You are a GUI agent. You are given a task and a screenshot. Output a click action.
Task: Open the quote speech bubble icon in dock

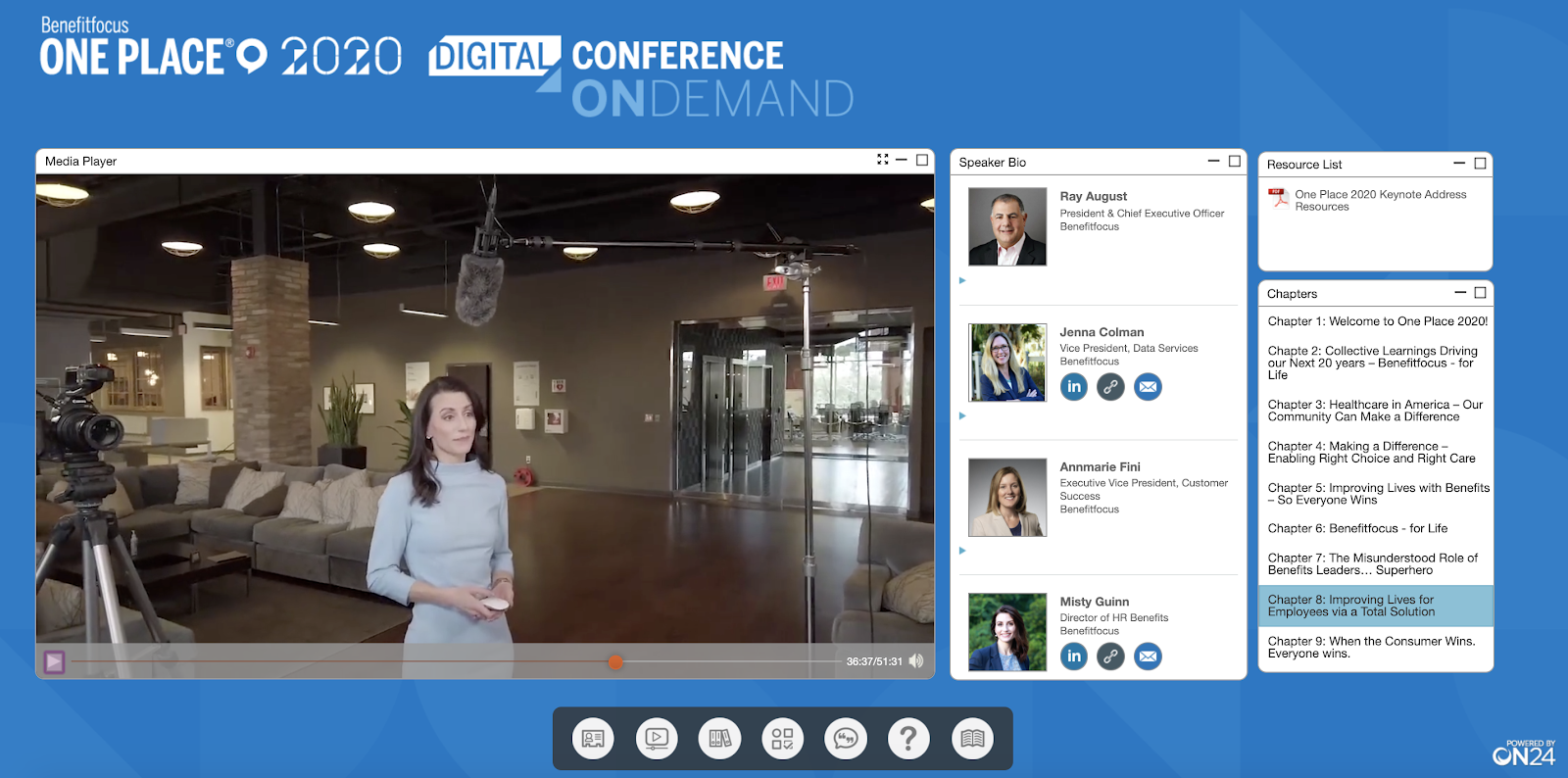tap(846, 739)
